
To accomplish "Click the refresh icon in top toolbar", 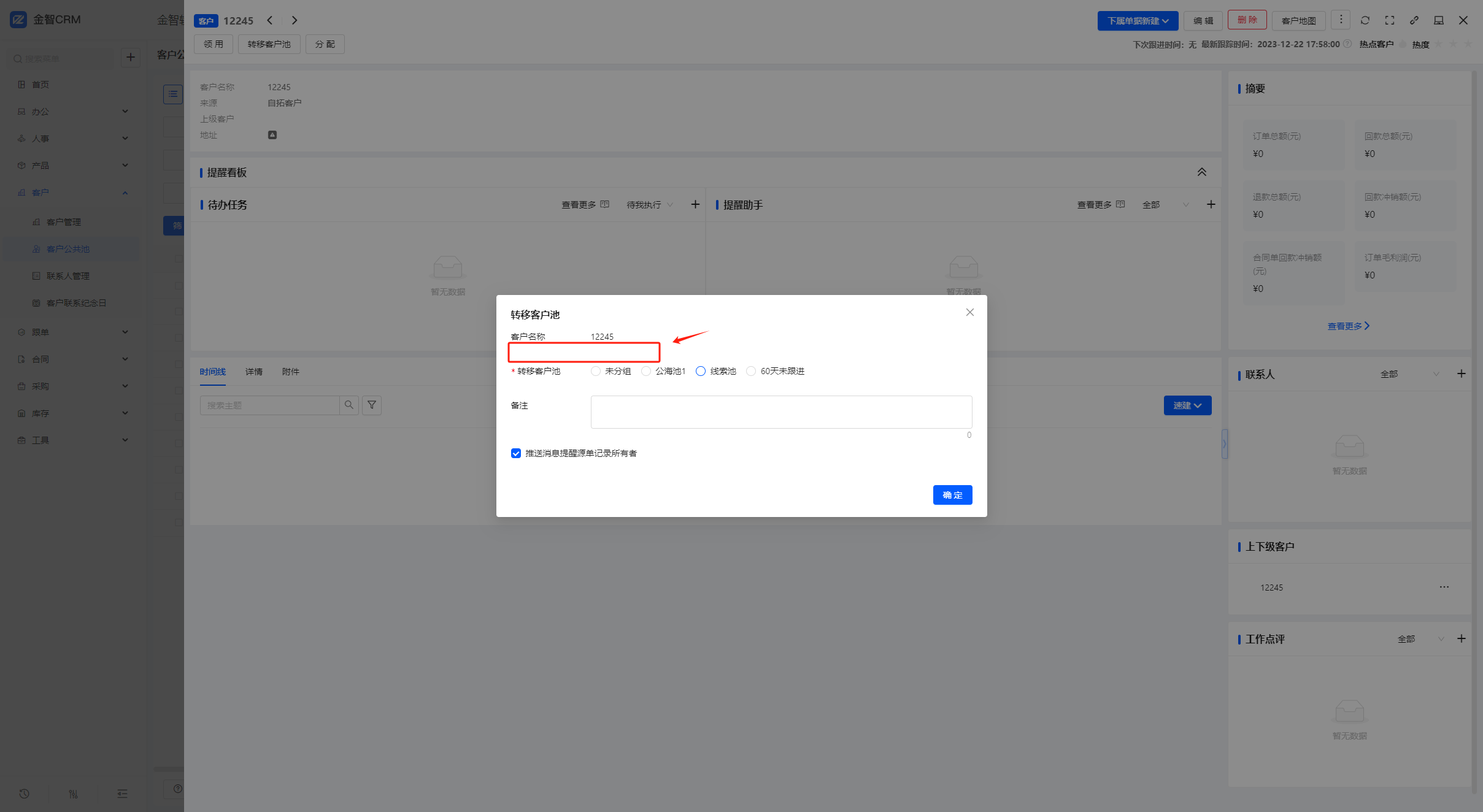I will pyautogui.click(x=1365, y=20).
